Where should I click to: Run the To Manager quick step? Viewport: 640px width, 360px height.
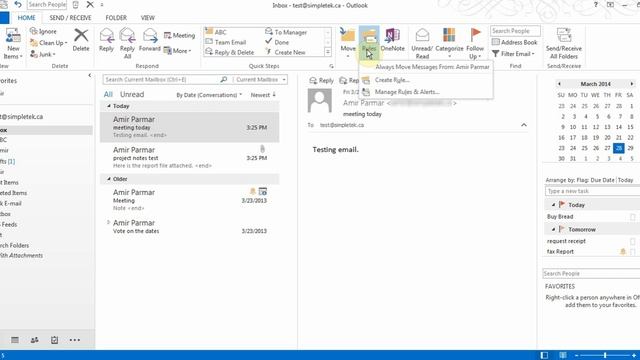coord(286,32)
